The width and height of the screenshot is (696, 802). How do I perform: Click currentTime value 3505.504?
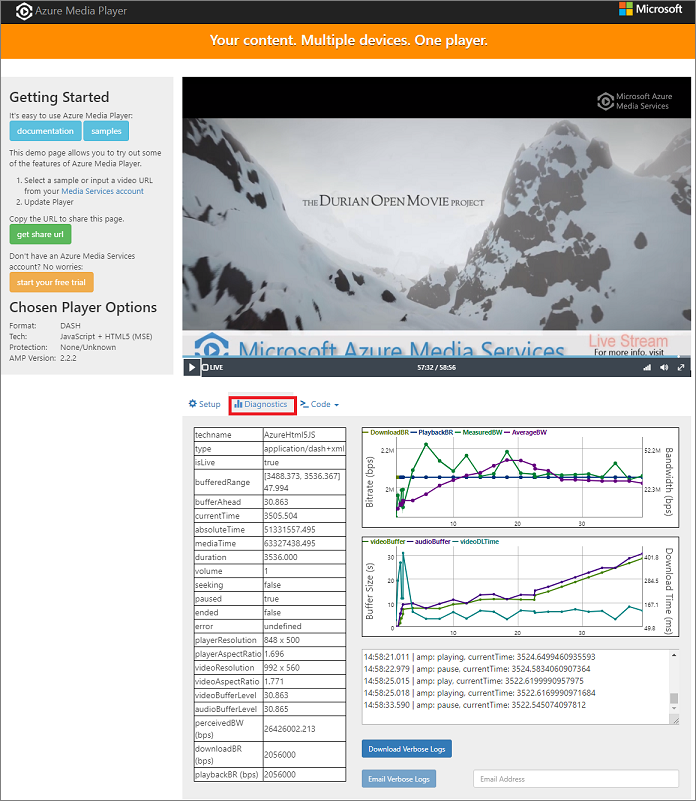click(281, 516)
